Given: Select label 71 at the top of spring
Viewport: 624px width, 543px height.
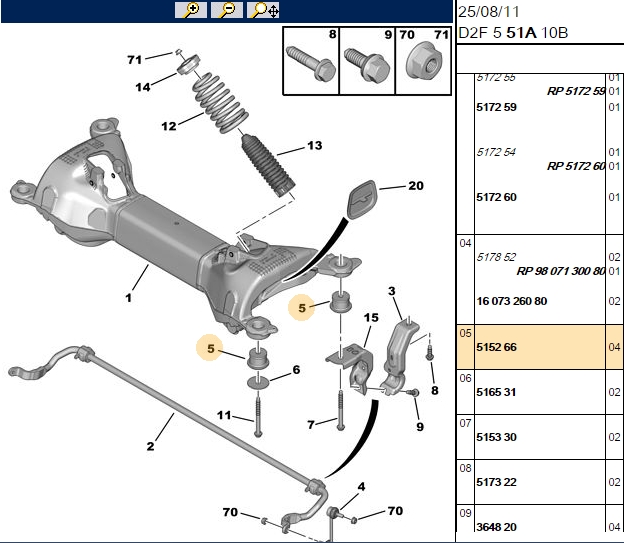Looking at the screenshot, I should tap(135, 60).
